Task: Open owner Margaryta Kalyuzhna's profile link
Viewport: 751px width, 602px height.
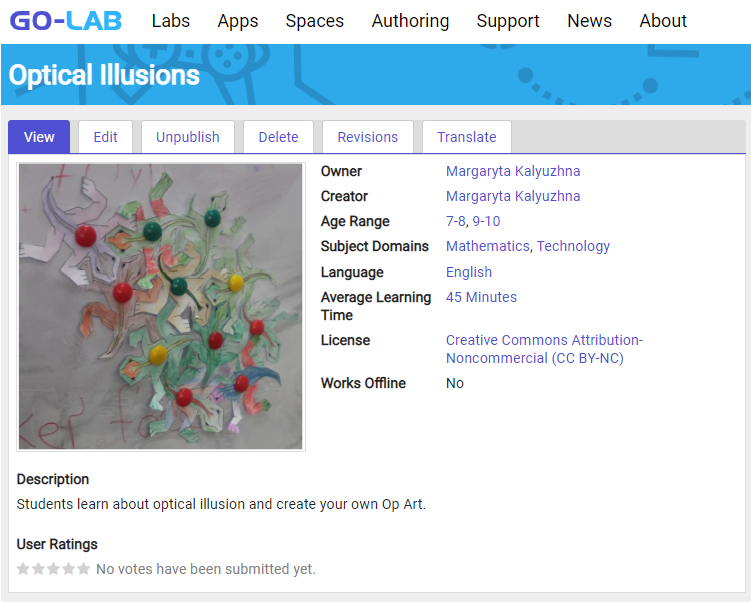Action: coord(512,171)
